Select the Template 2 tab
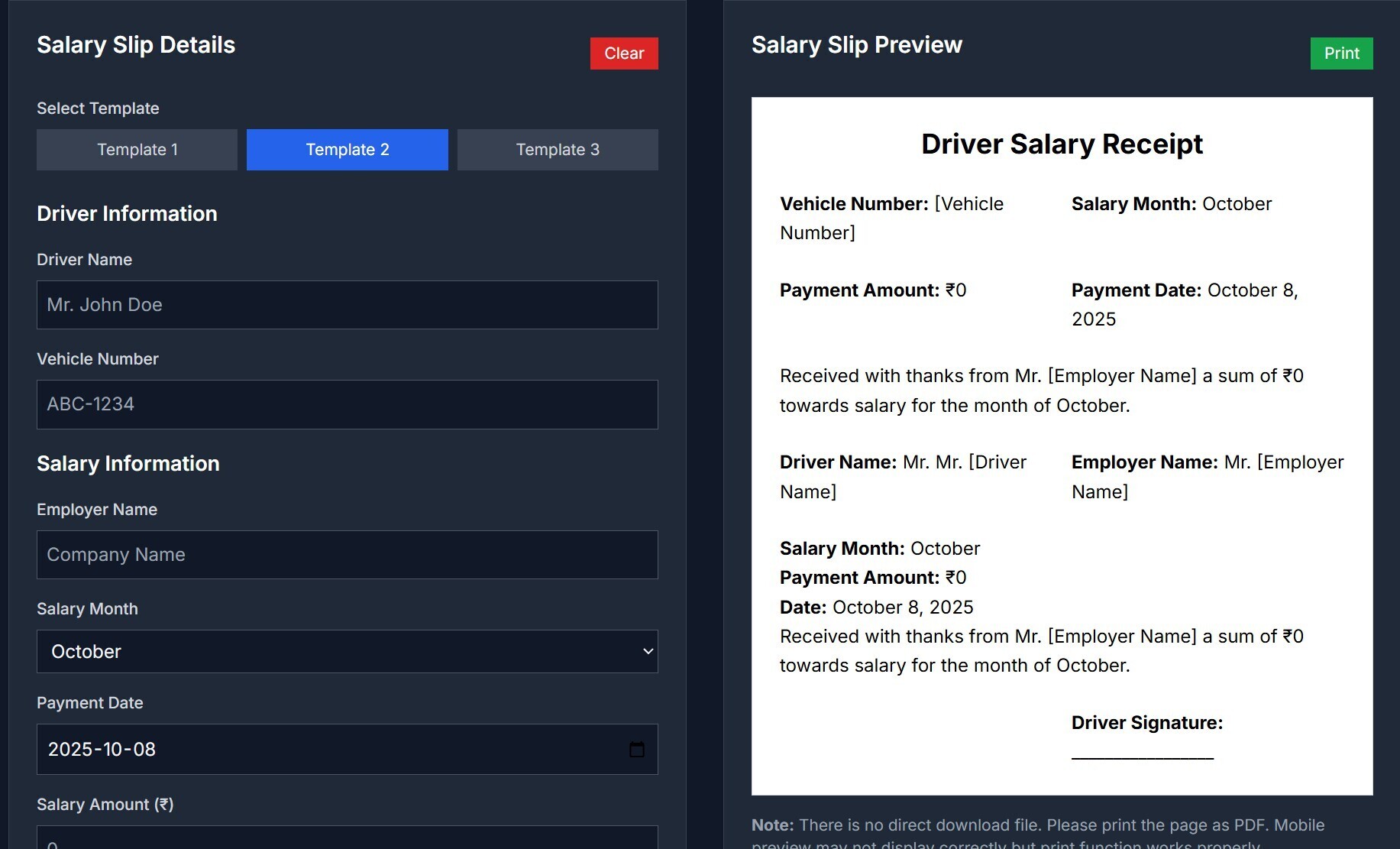The image size is (1400, 849). pos(347,150)
